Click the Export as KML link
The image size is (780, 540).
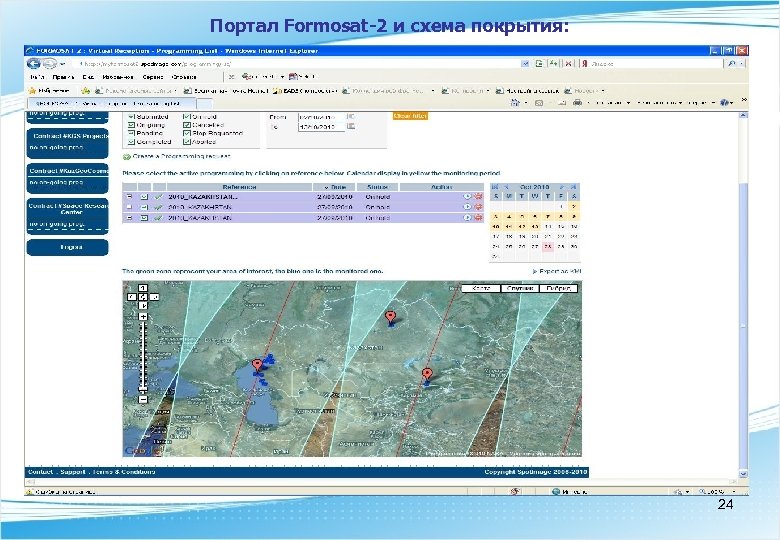click(x=557, y=271)
